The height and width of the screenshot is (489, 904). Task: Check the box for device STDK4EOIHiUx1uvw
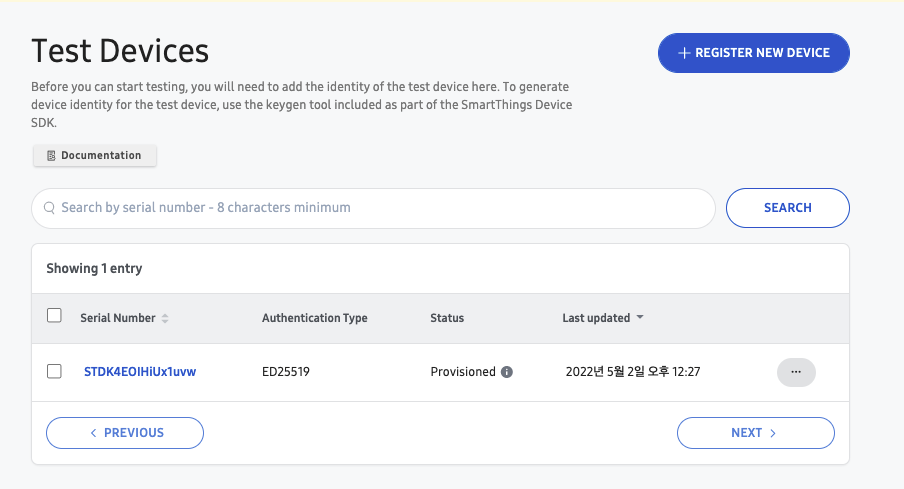click(x=55, y=371)
